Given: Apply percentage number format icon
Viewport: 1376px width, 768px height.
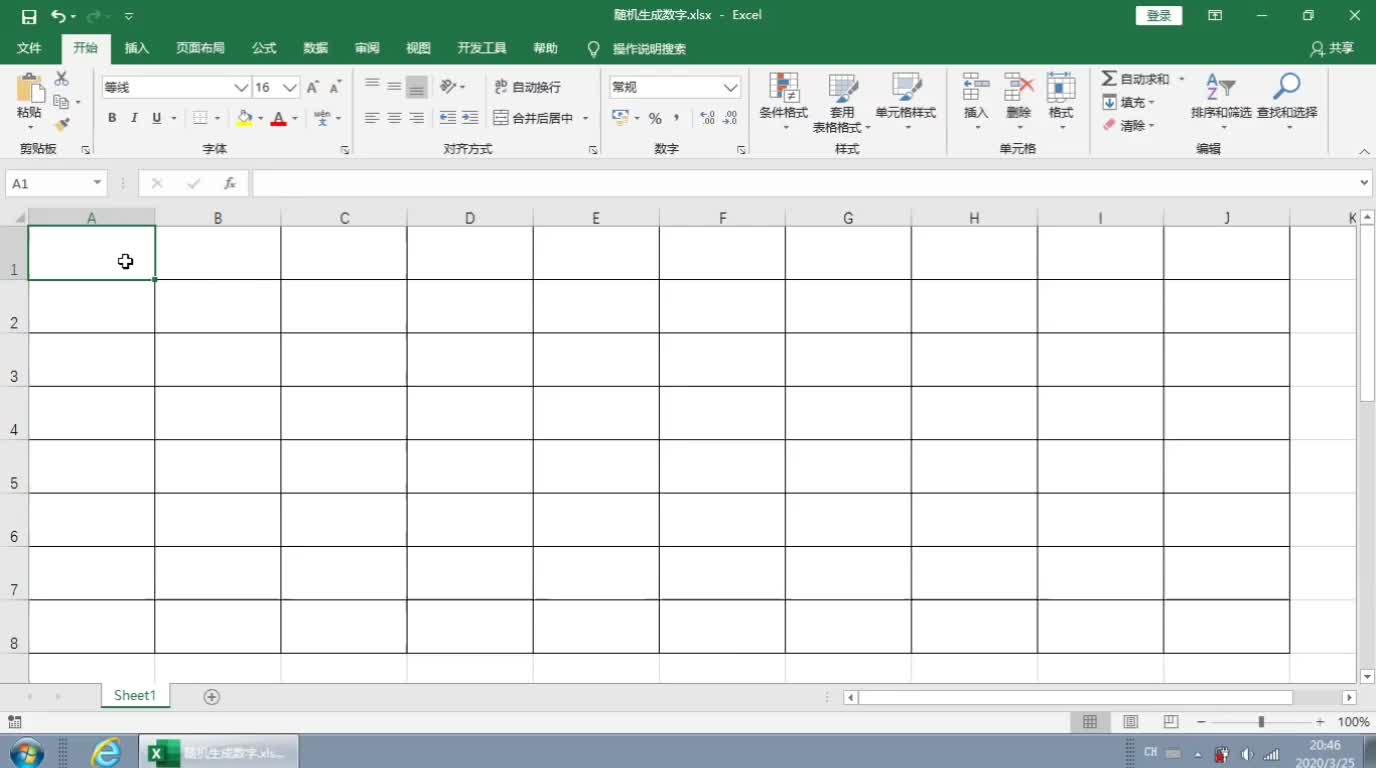Looking at the screenshot, I should pyautogui.click(x=655, y=118).
